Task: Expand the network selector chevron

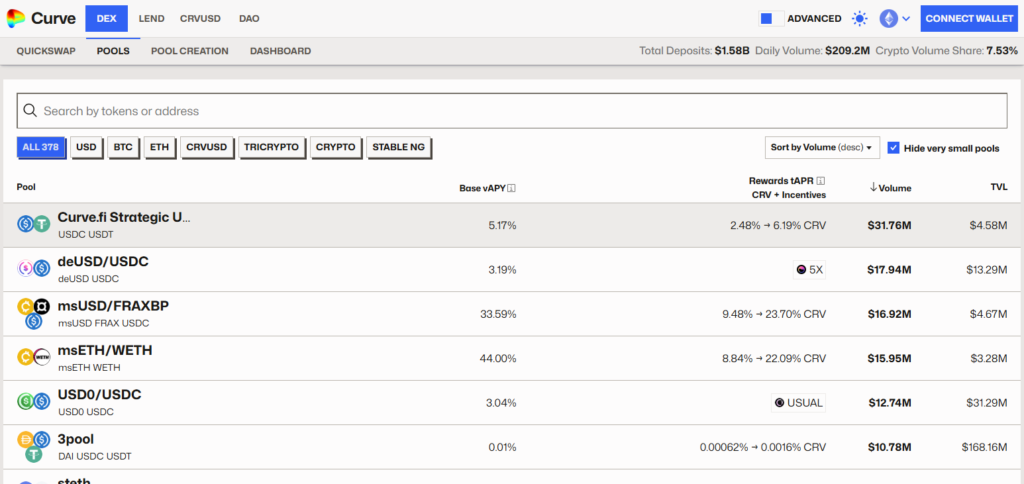Action: [x=906, y=19]
